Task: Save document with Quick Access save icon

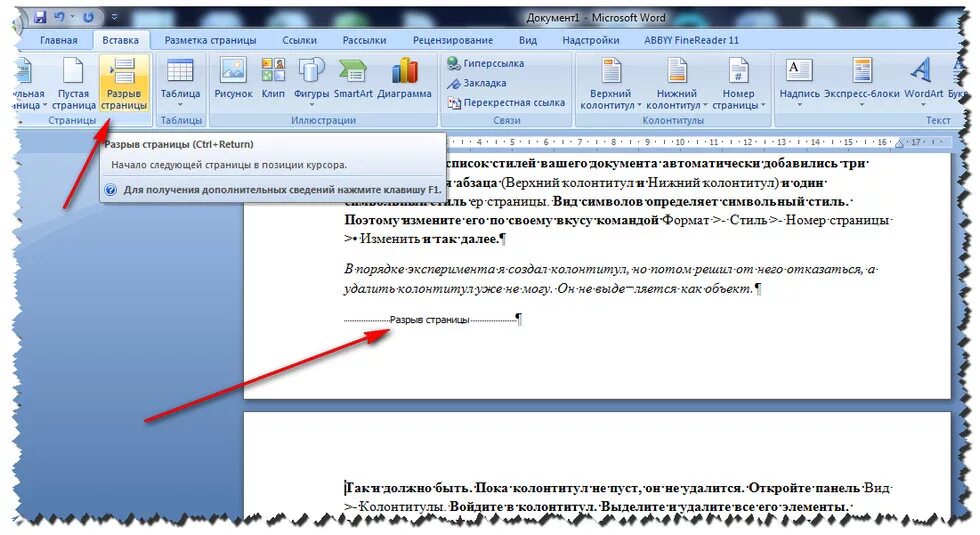Action: pyautogui.click(x=41, y=17)
